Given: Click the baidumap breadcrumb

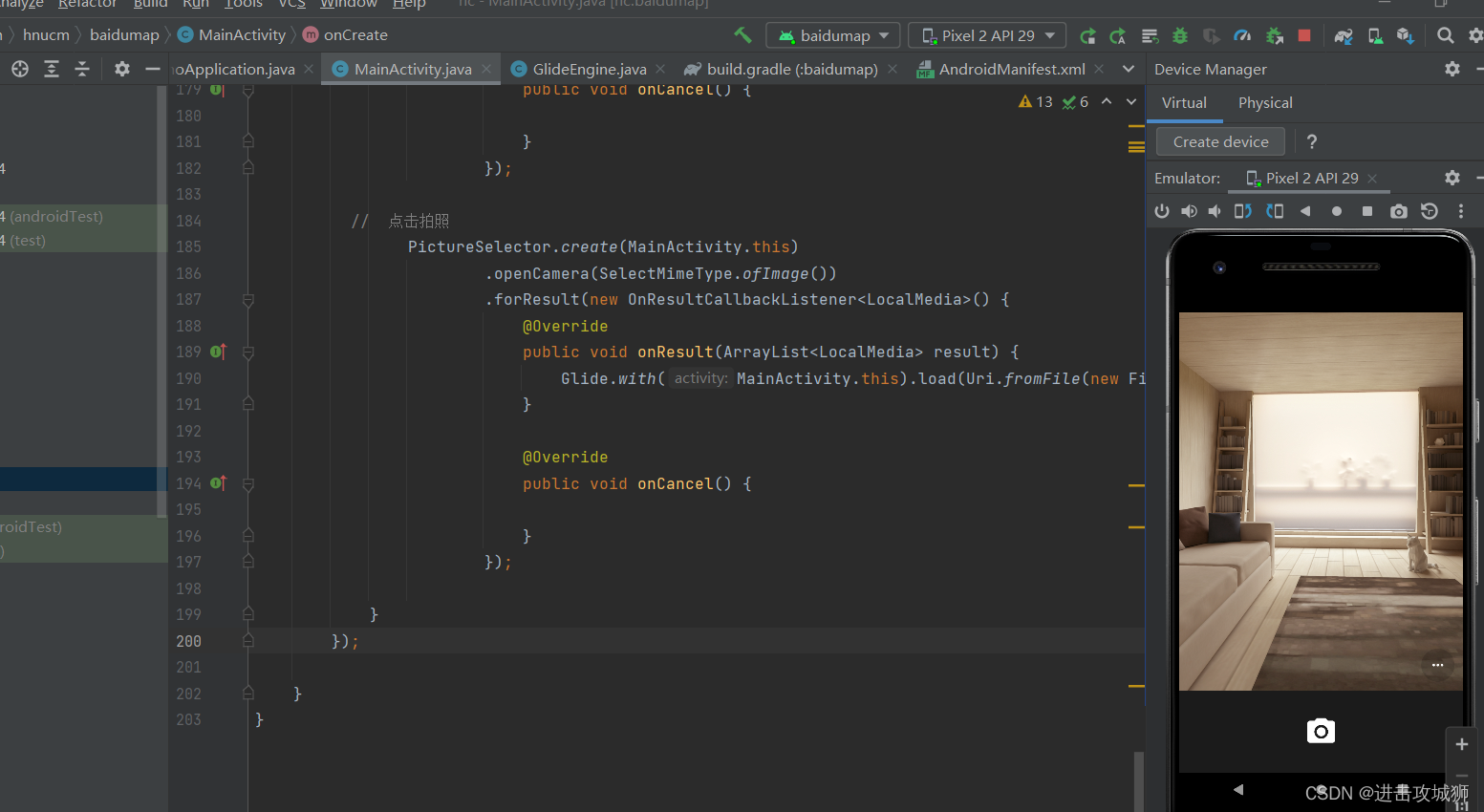Looking at the screenshot, I should (x=124, y=35).
